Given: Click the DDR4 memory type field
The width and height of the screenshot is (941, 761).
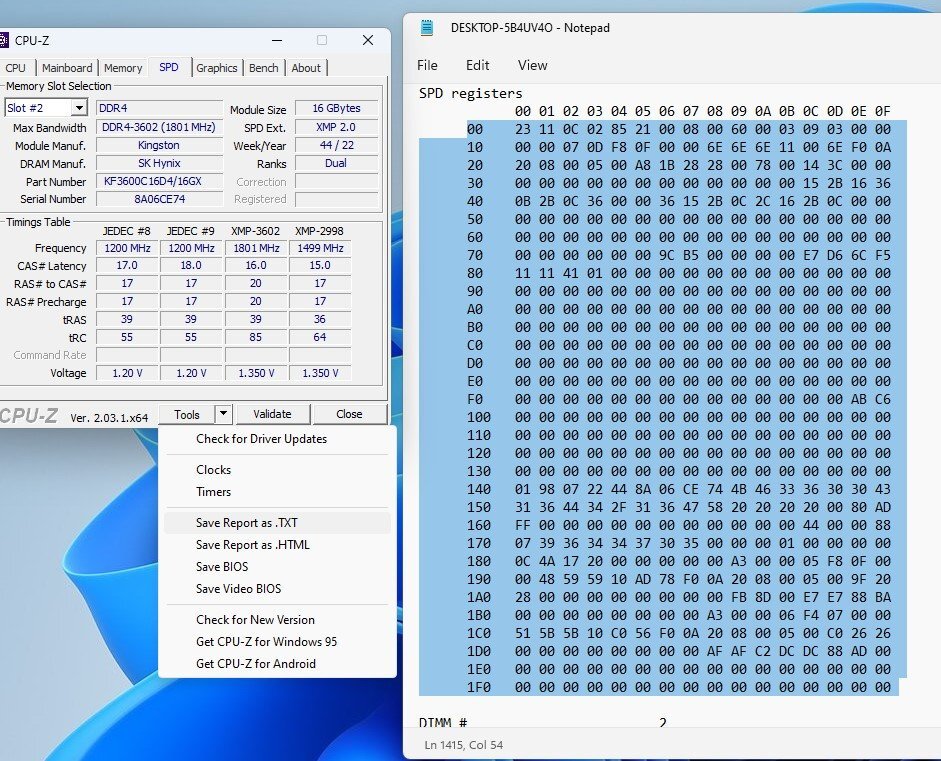Looking at the screenshot, I should [159, 108].
